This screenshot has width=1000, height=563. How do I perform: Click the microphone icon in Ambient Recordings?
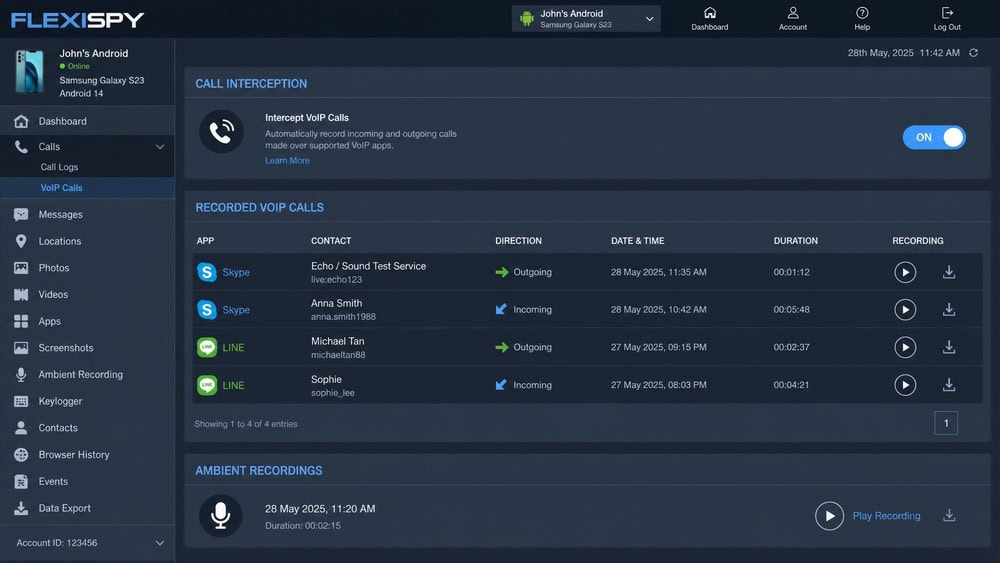tap(221, 516)
